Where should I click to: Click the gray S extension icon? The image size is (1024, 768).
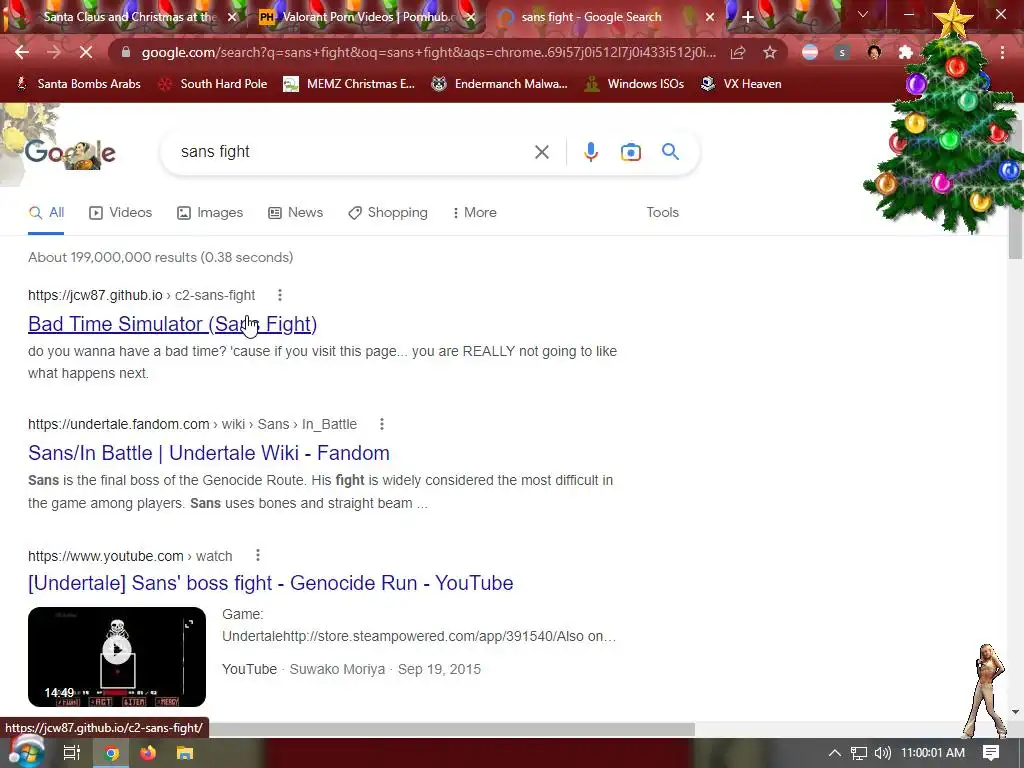(x=842, y=52)
